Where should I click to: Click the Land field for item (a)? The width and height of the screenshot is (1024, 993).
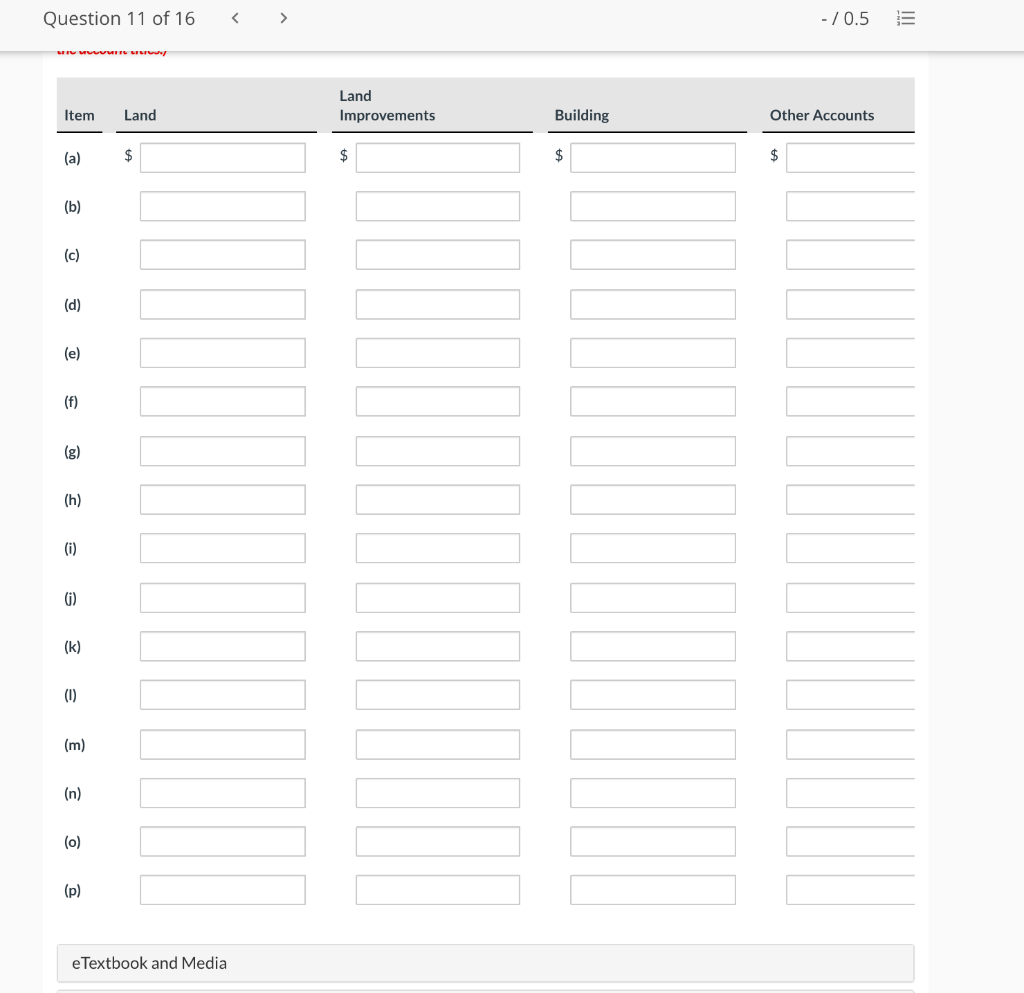[223, 158]
